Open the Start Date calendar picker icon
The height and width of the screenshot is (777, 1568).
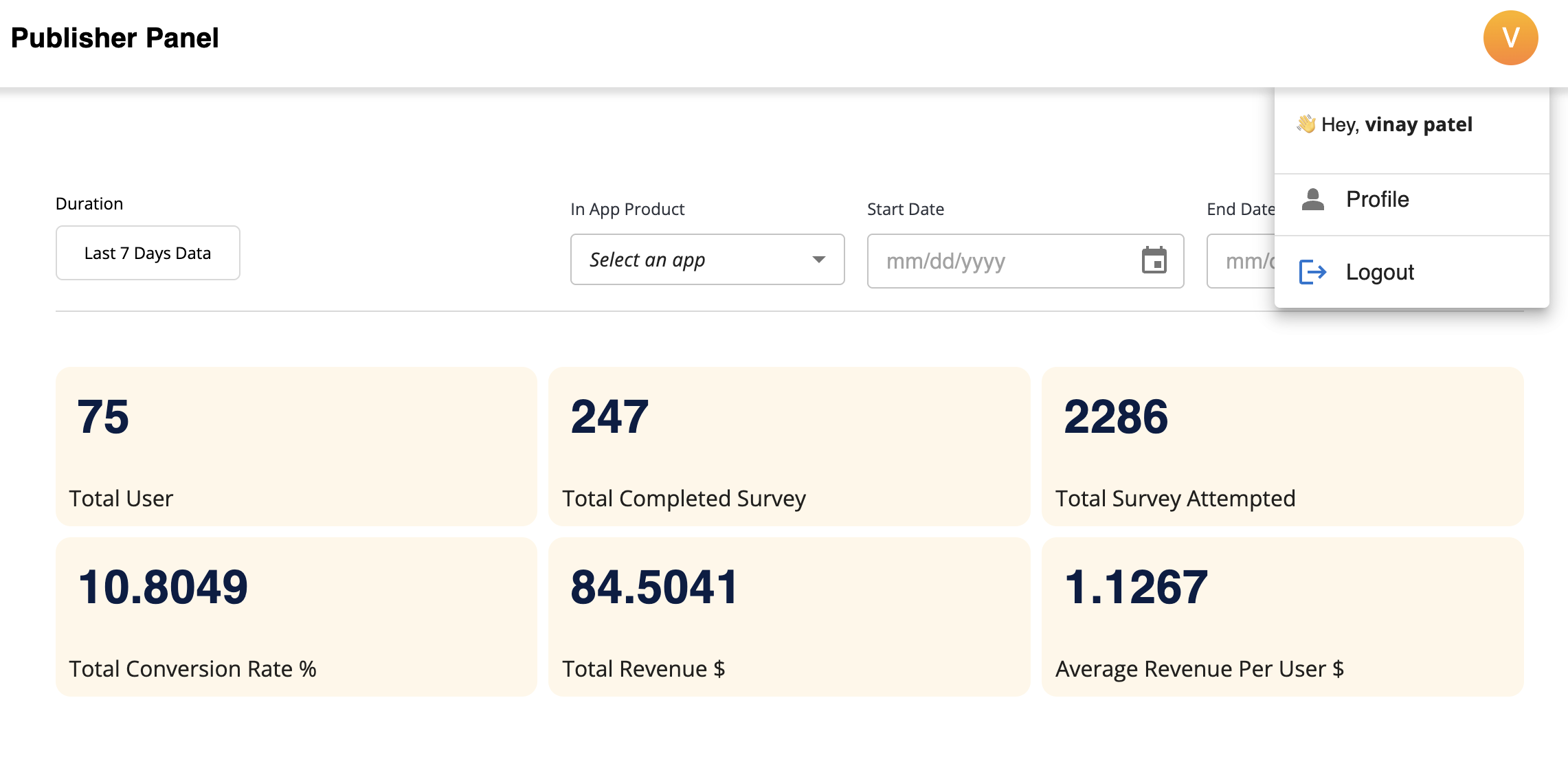[x=1154, y=260]
